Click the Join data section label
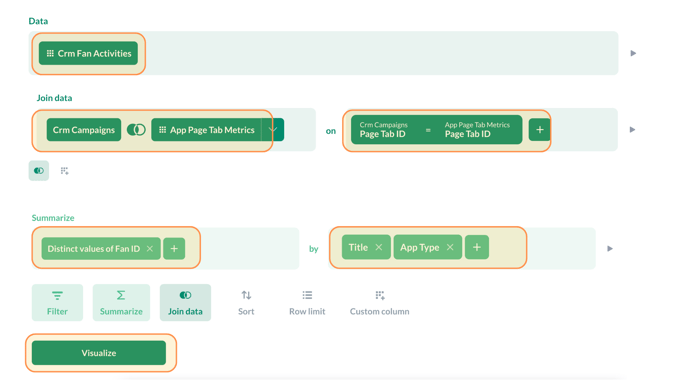688x387 pixels. point(54,98)
